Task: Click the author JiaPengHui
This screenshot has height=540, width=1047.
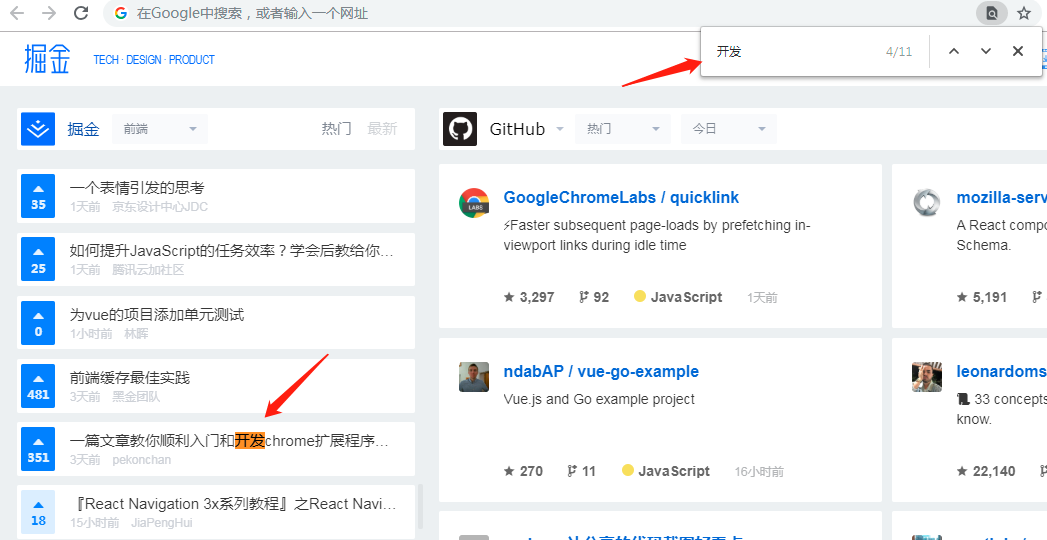Action: (162, 523)
